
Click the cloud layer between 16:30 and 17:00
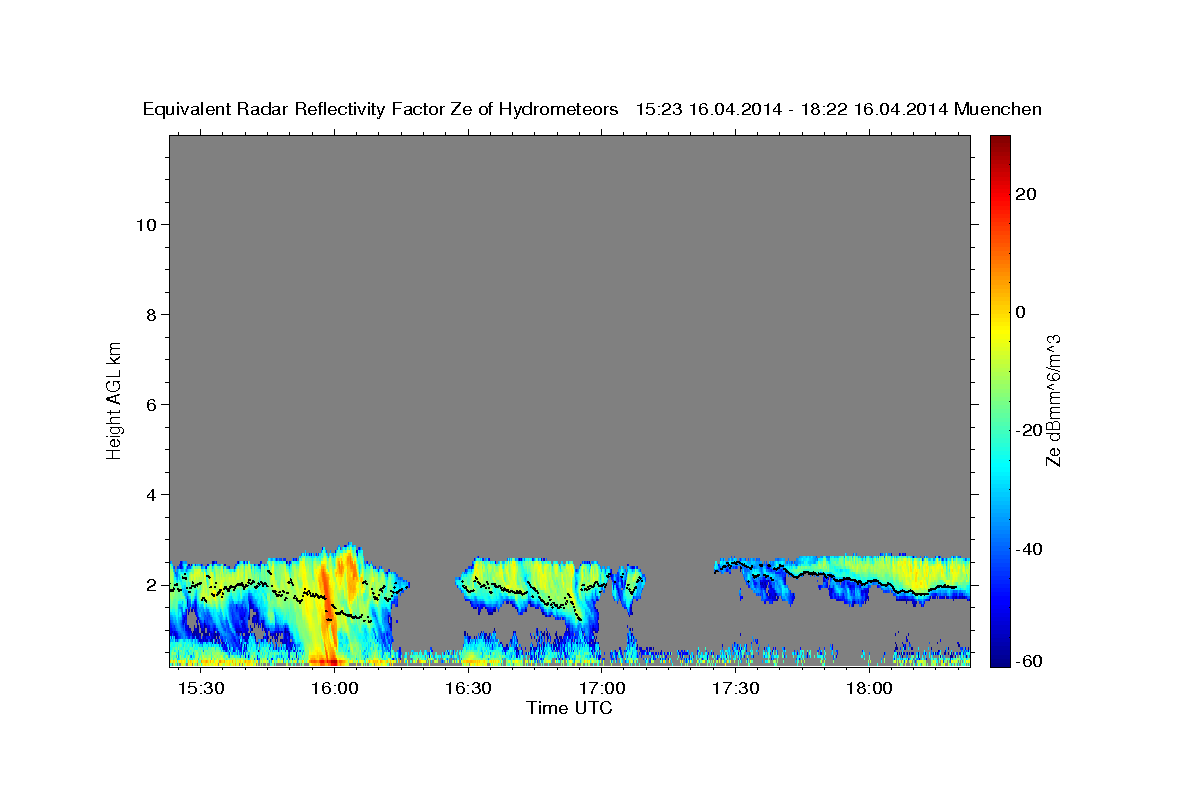click(x=530, y=590)
